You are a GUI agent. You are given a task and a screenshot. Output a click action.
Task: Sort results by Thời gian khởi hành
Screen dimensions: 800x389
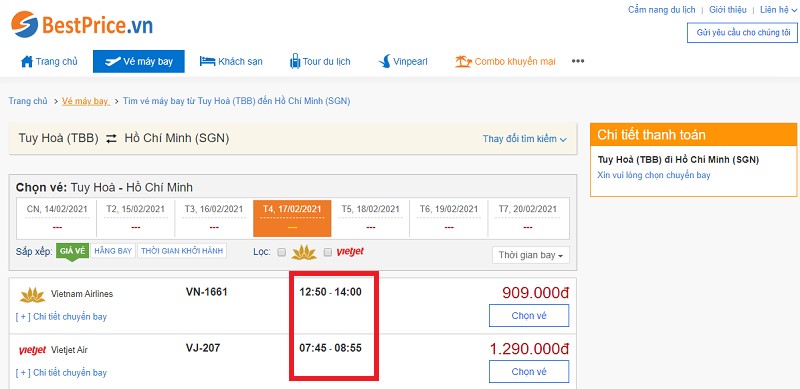point(182,251)
